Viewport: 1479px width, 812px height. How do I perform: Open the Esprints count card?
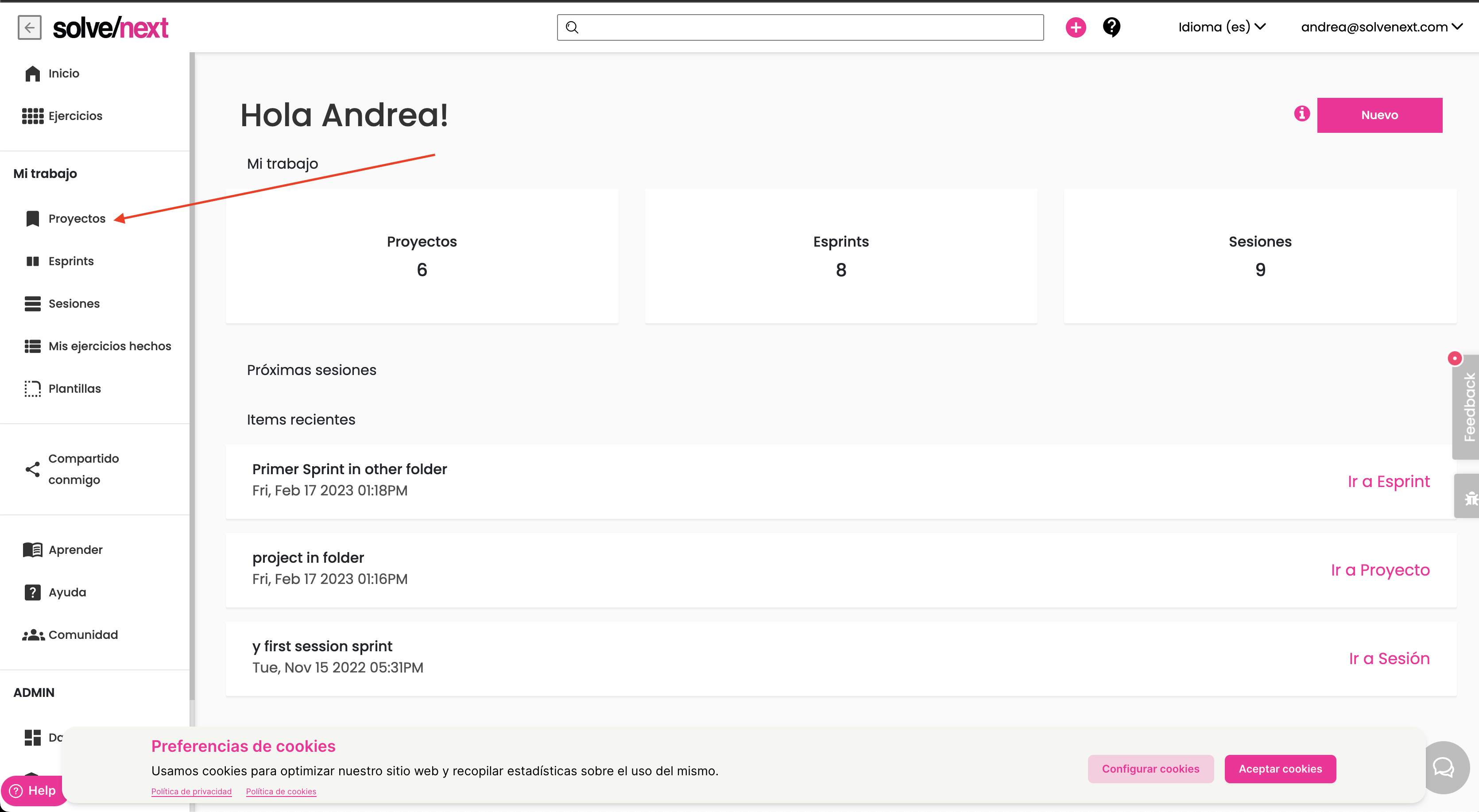(840, 255)
